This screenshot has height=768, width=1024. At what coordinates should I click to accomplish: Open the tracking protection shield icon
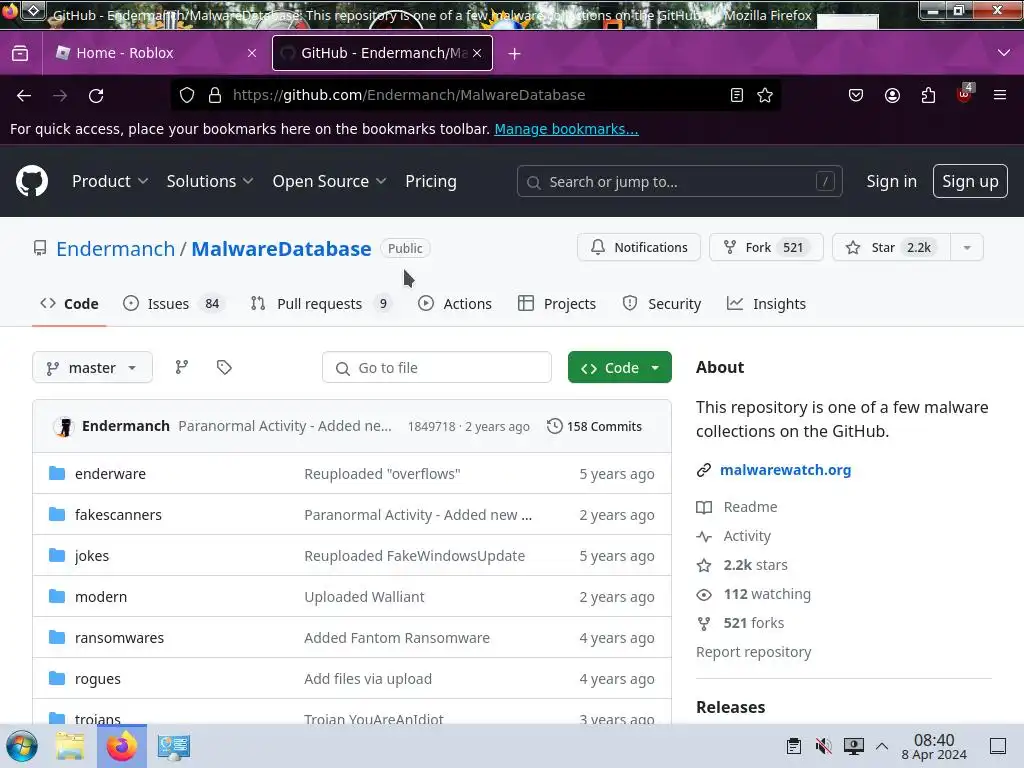(187, 95)
